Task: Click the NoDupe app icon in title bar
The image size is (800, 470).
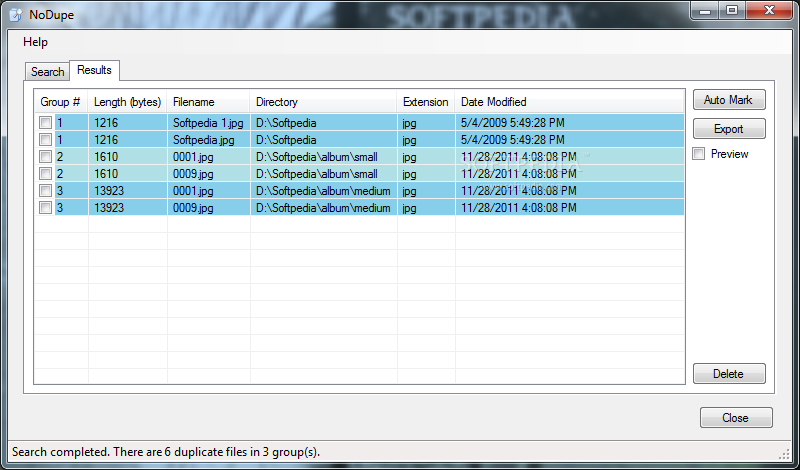Action: click(16, 14)
